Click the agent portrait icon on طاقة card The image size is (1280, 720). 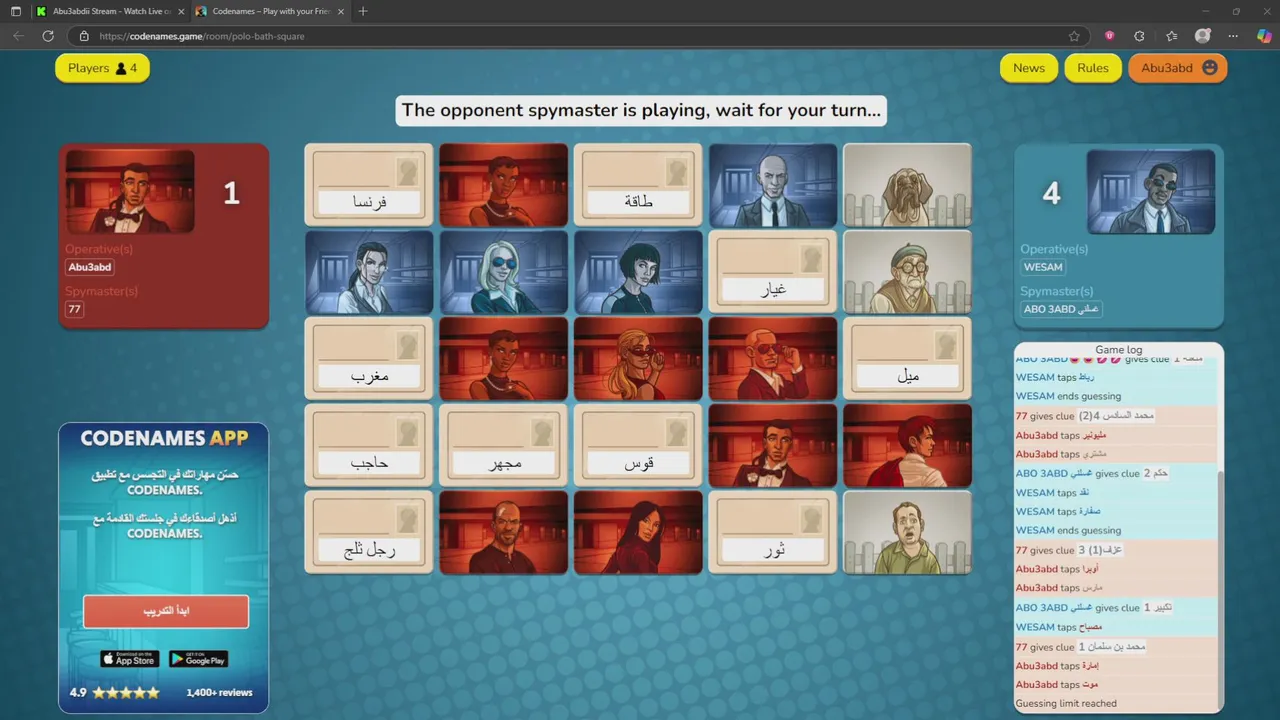click(677, 172)
